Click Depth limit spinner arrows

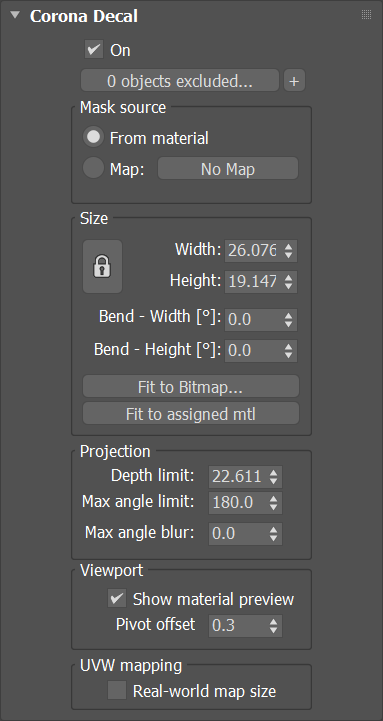(274, 477)
